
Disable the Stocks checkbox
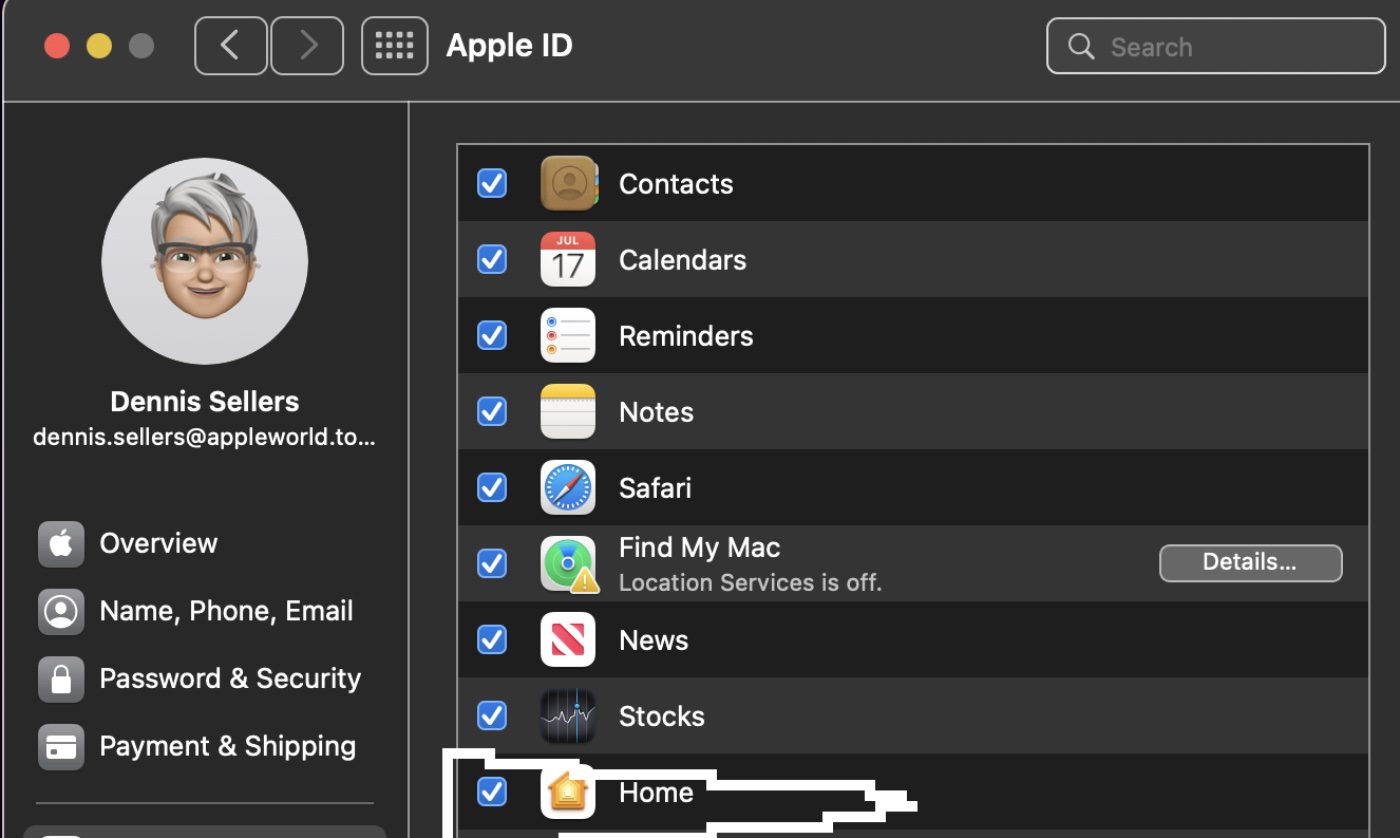(x=492, y=715)
